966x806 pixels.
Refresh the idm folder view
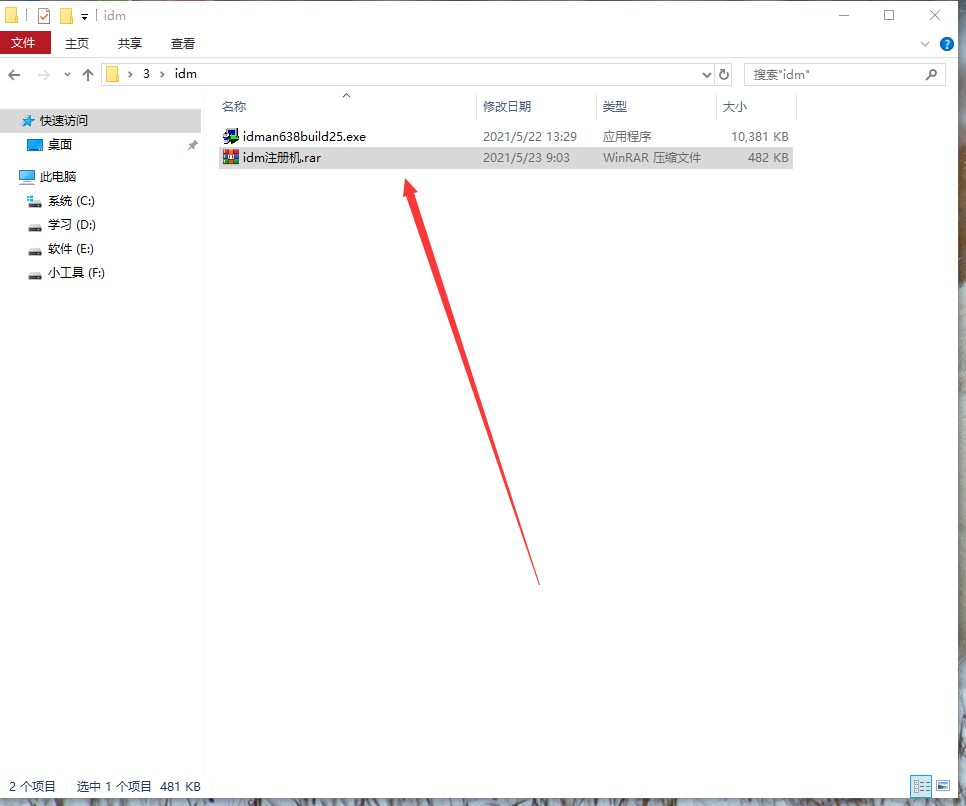tap(724, 75)
